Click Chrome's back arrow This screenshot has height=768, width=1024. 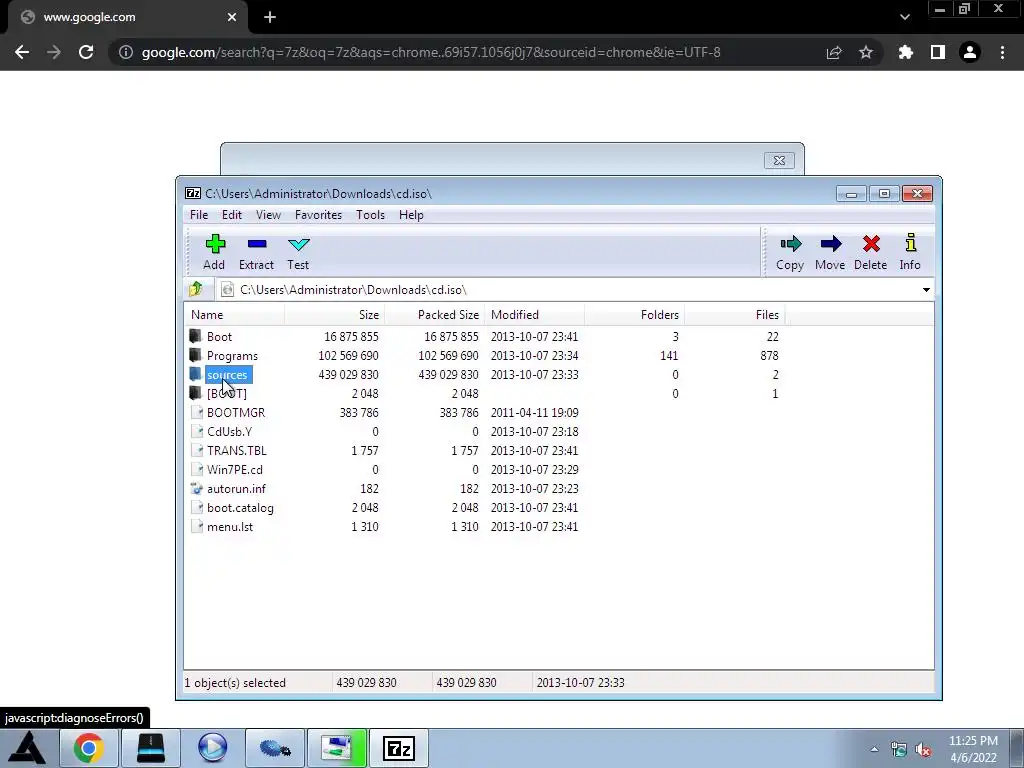22,52
